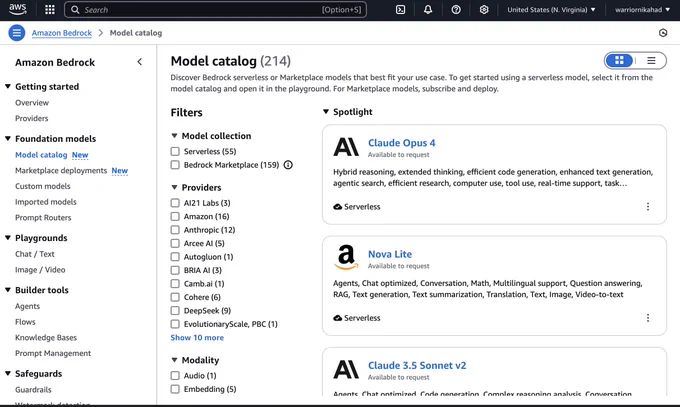Viewport: 680px width, 407px height.
Task: Open the United States (N. Virginia) region dropdown
Action: (551, 10)
